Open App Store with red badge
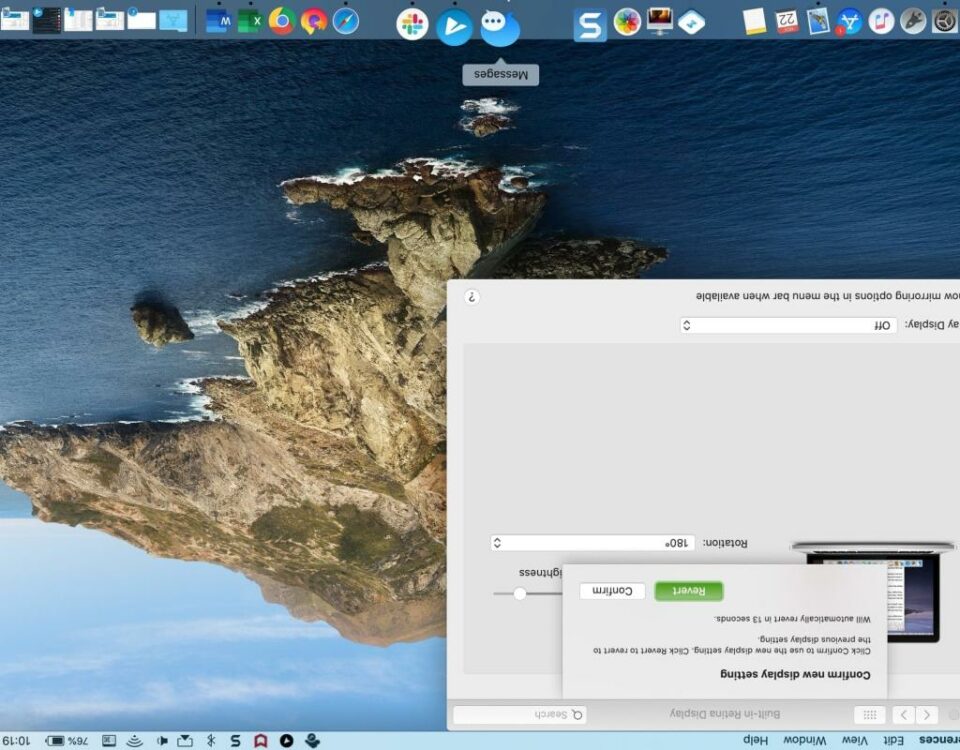Image resolution: width=960 pixels, height=750 pixels. click(x=849, y=22)
